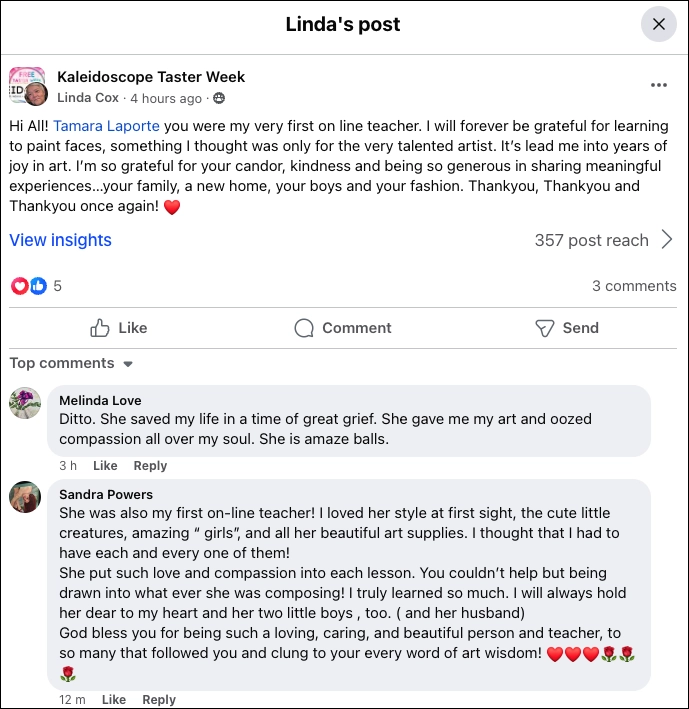Click Melinda Love's profile picture
Screen dimensions: 689x709
[25, 403]
